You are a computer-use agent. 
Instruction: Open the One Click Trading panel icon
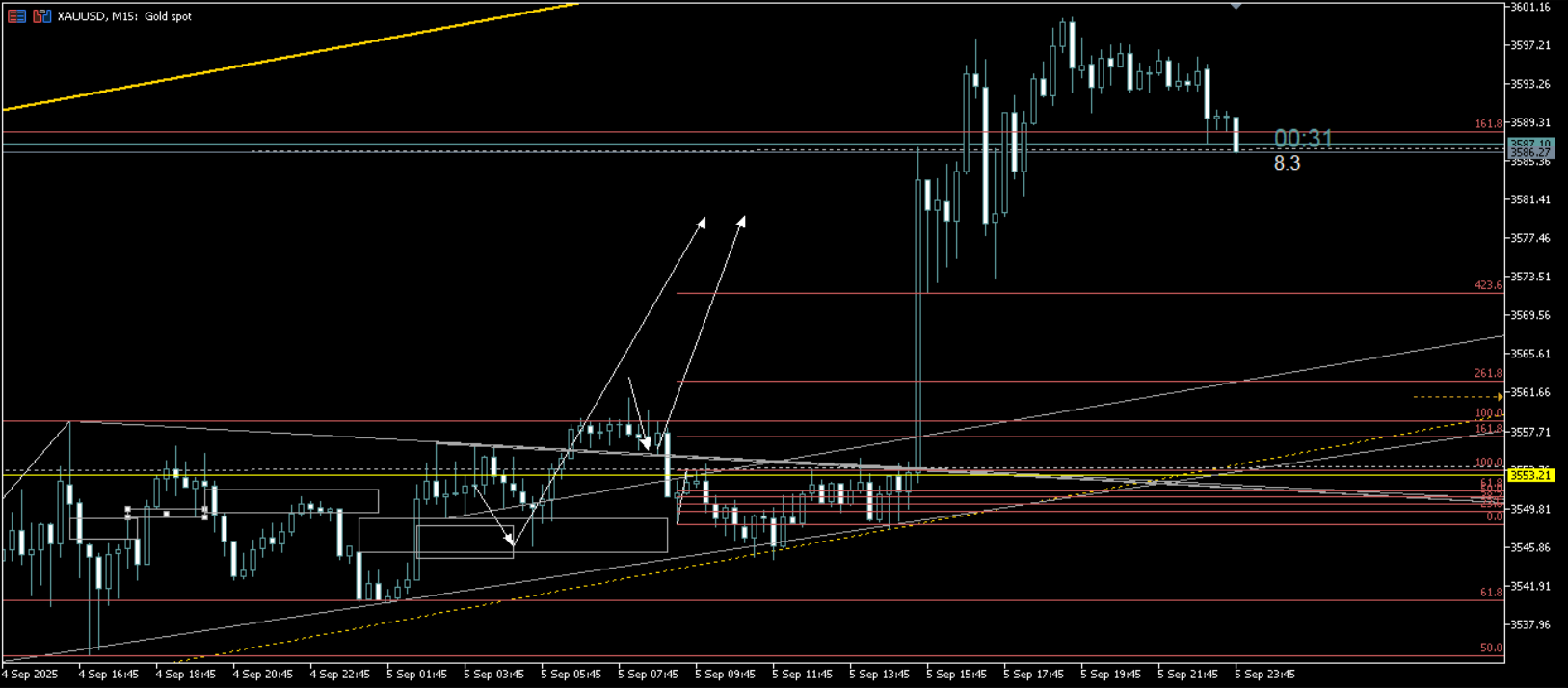[16, 16]
